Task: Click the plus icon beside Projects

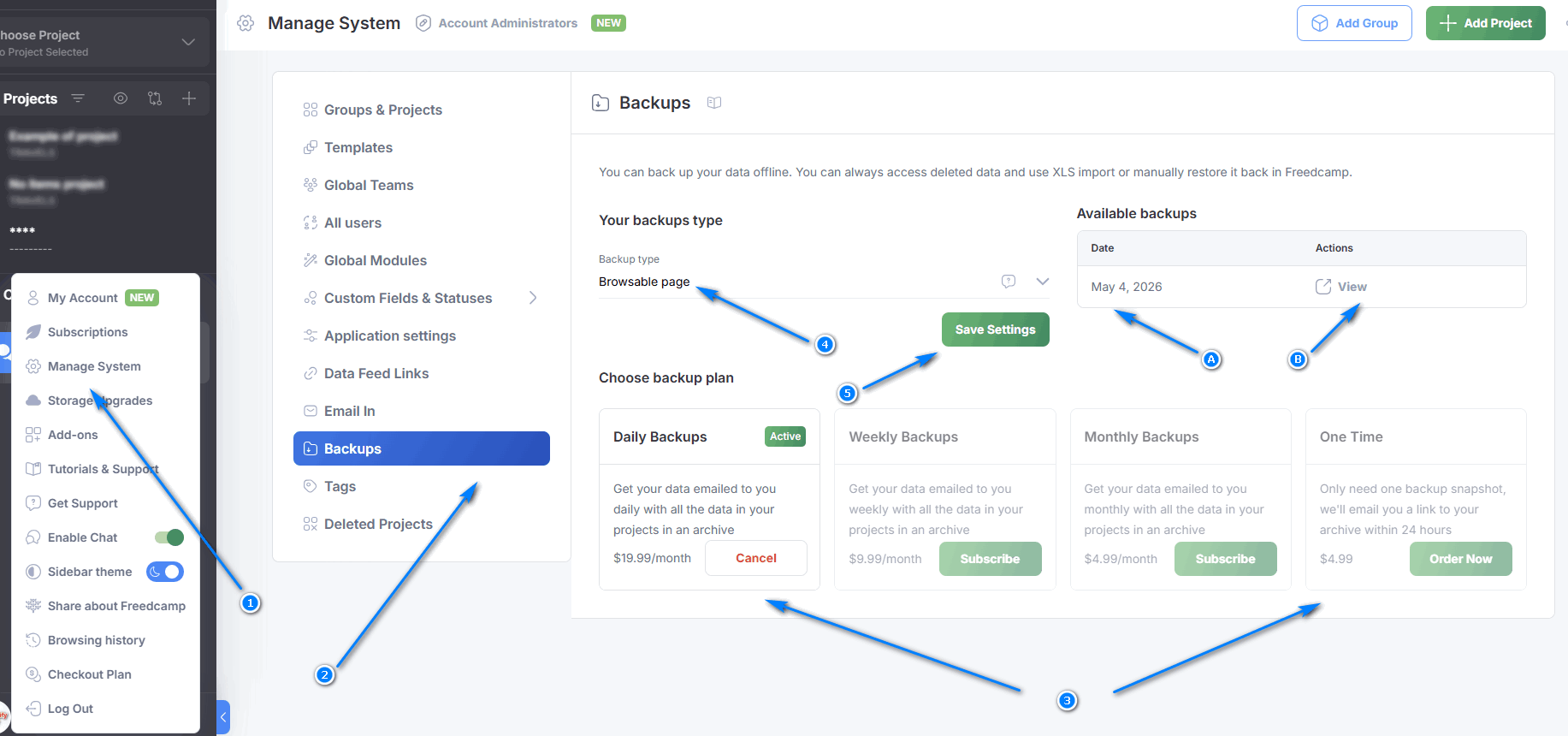Action: 189,98
